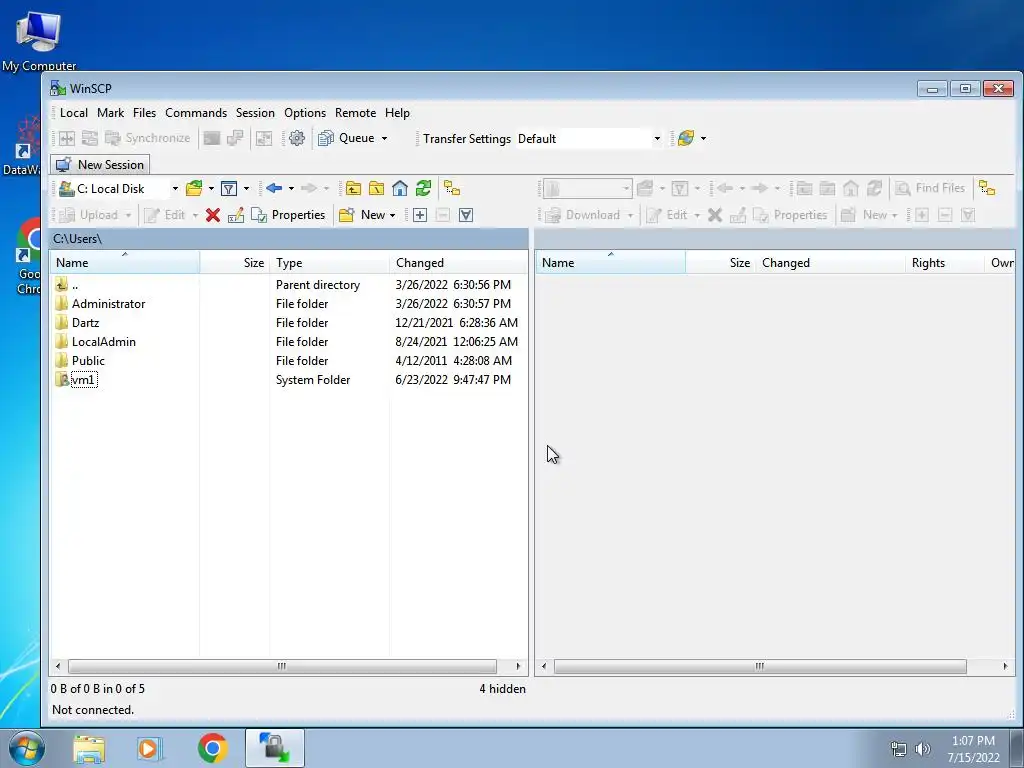Show the remote directory tree icon
Image resolution: width=1024 pixels, height=768 pixels.
(x=987, y=189)
